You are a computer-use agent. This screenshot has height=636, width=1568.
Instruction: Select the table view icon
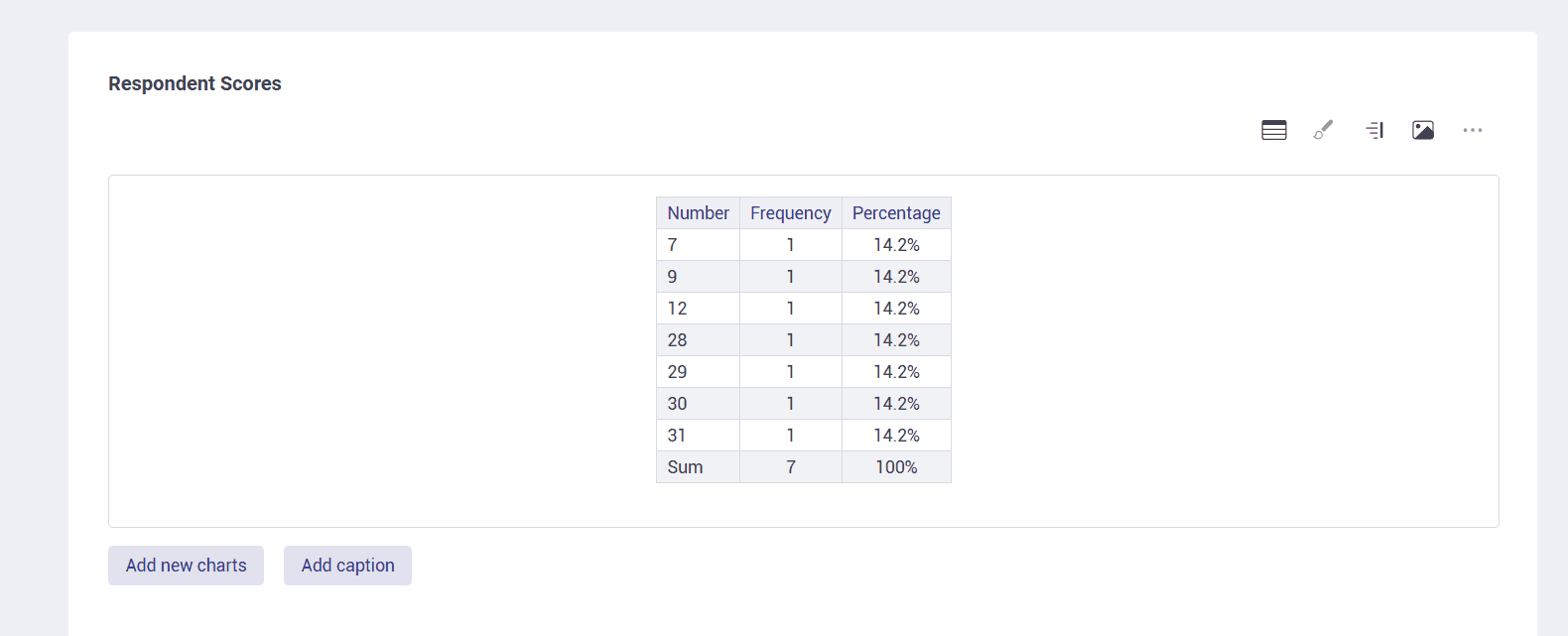coord(1274,130)
